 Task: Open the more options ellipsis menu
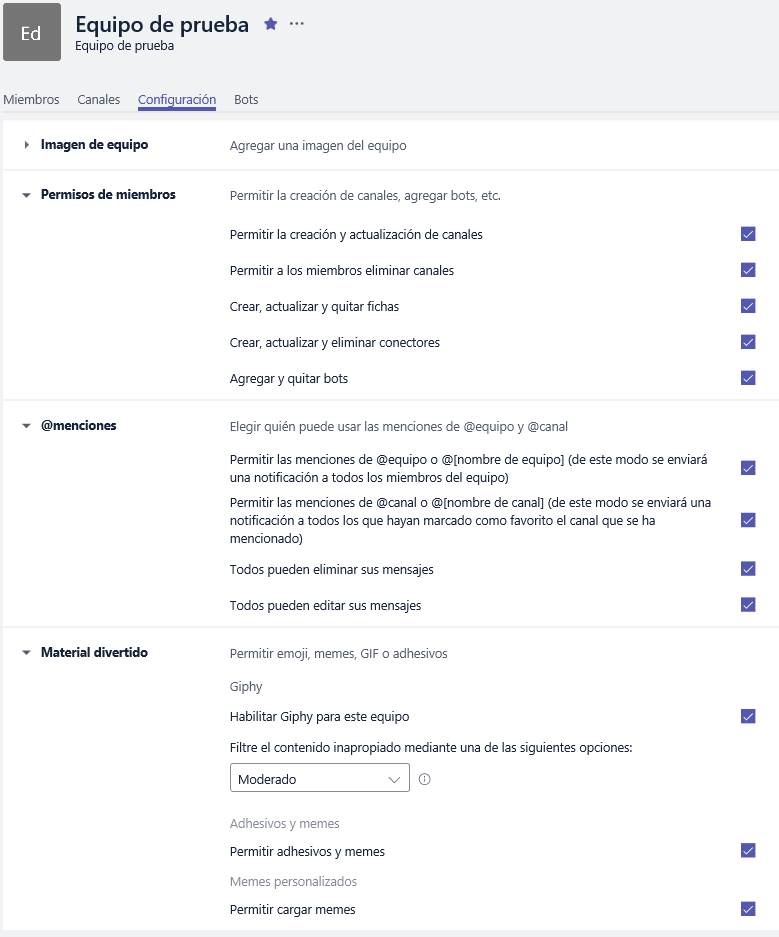[x=297, y=24]
